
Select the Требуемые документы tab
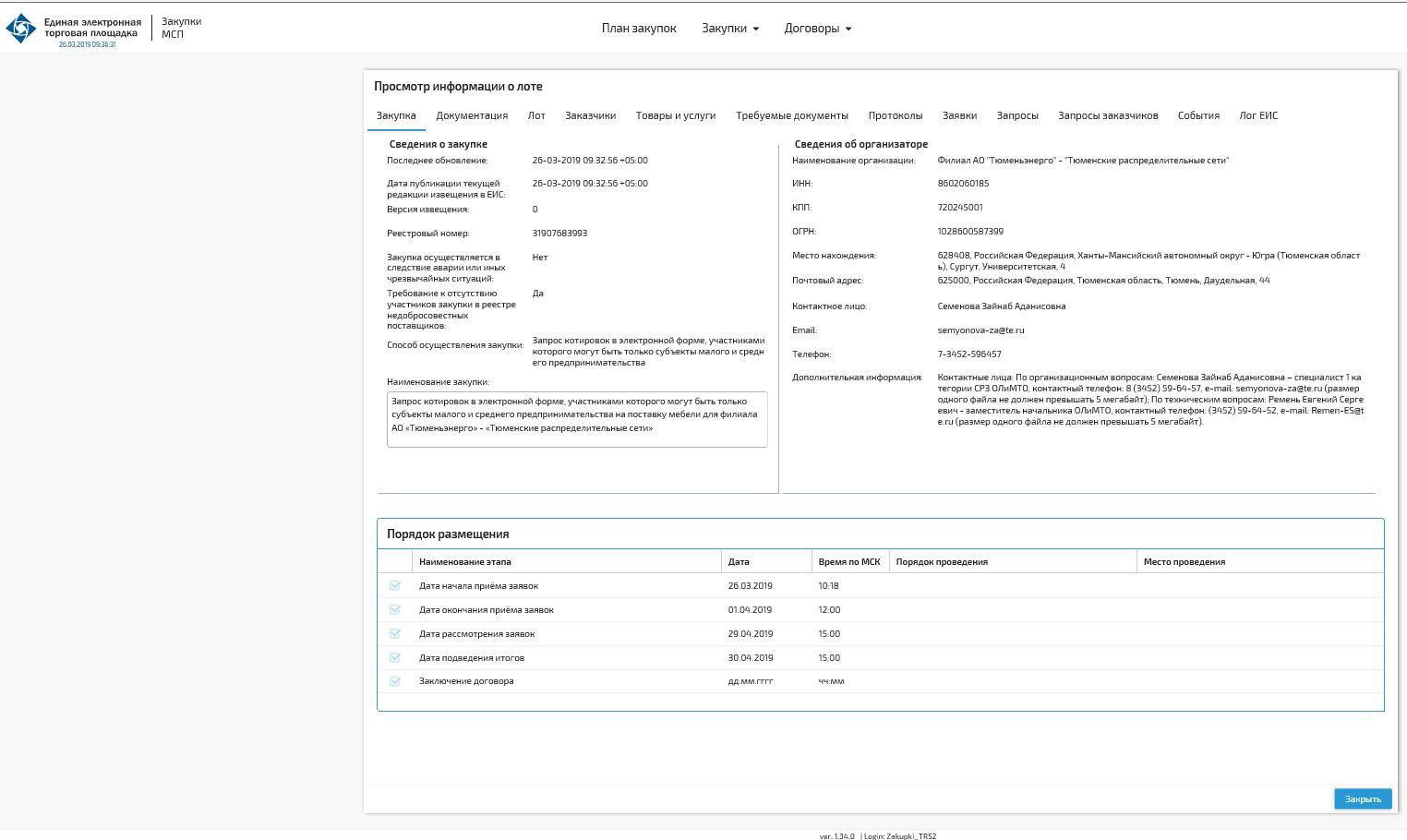pyautogui.click(x=791, y=116)
